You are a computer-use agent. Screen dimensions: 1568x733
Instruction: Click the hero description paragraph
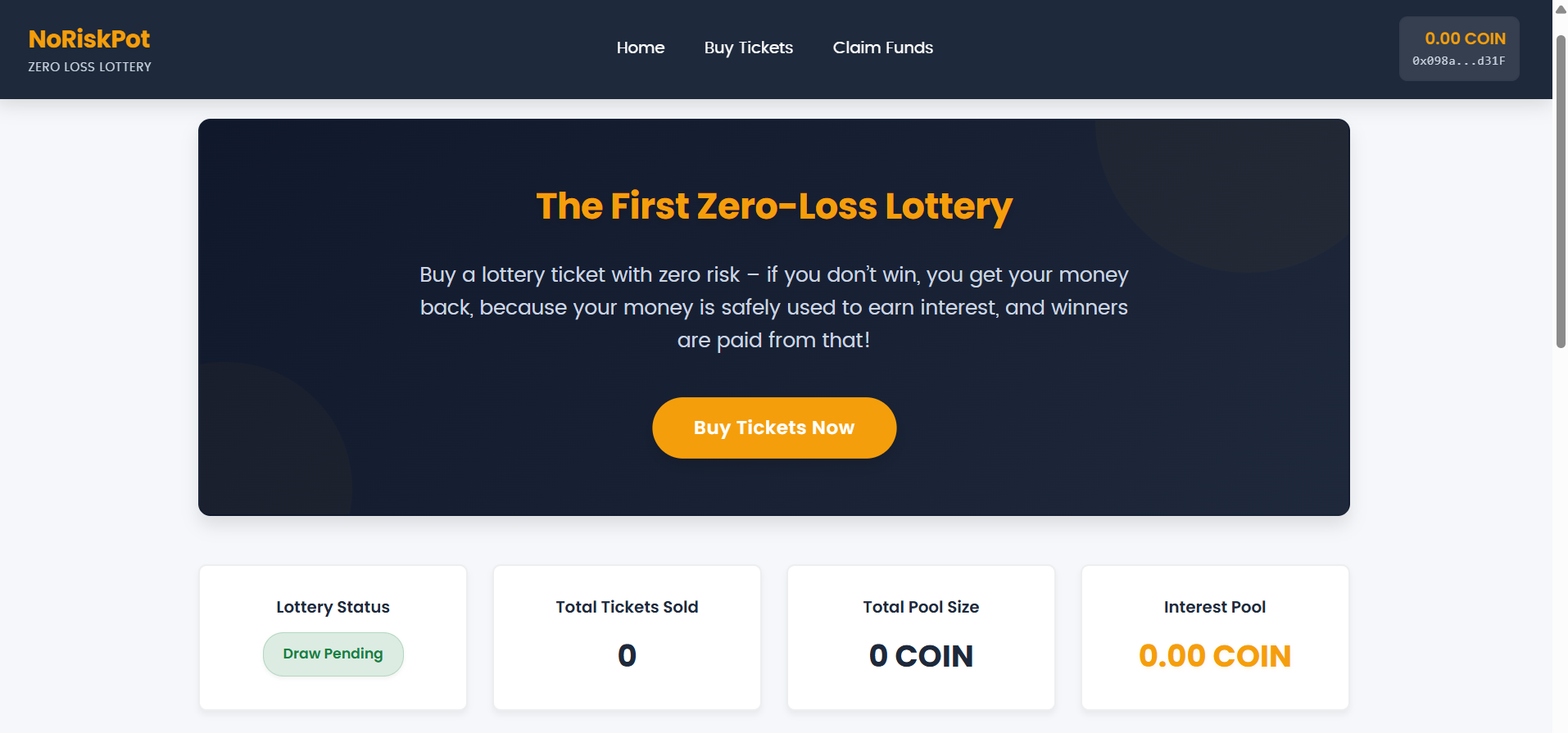(x=774, y=307)
